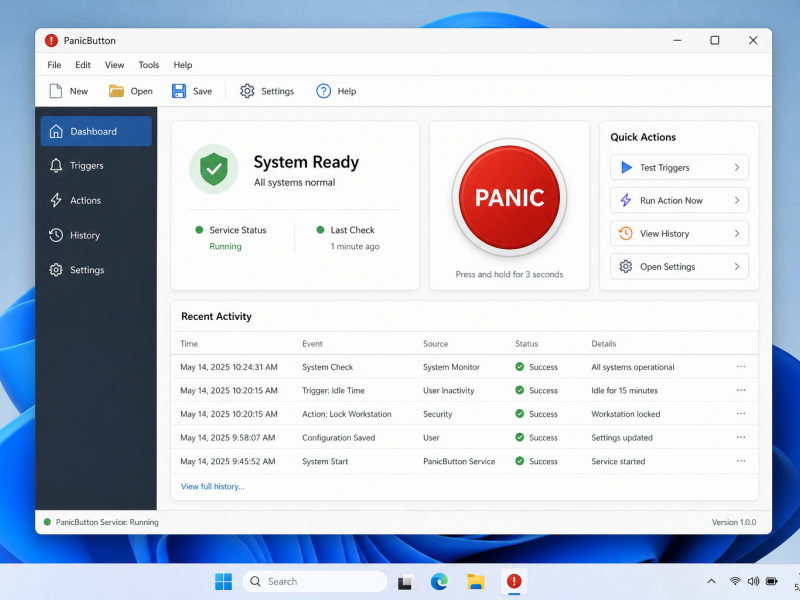
Task: Expand Run Action Now chevron arrow
Action: click(x=737, y=201)
